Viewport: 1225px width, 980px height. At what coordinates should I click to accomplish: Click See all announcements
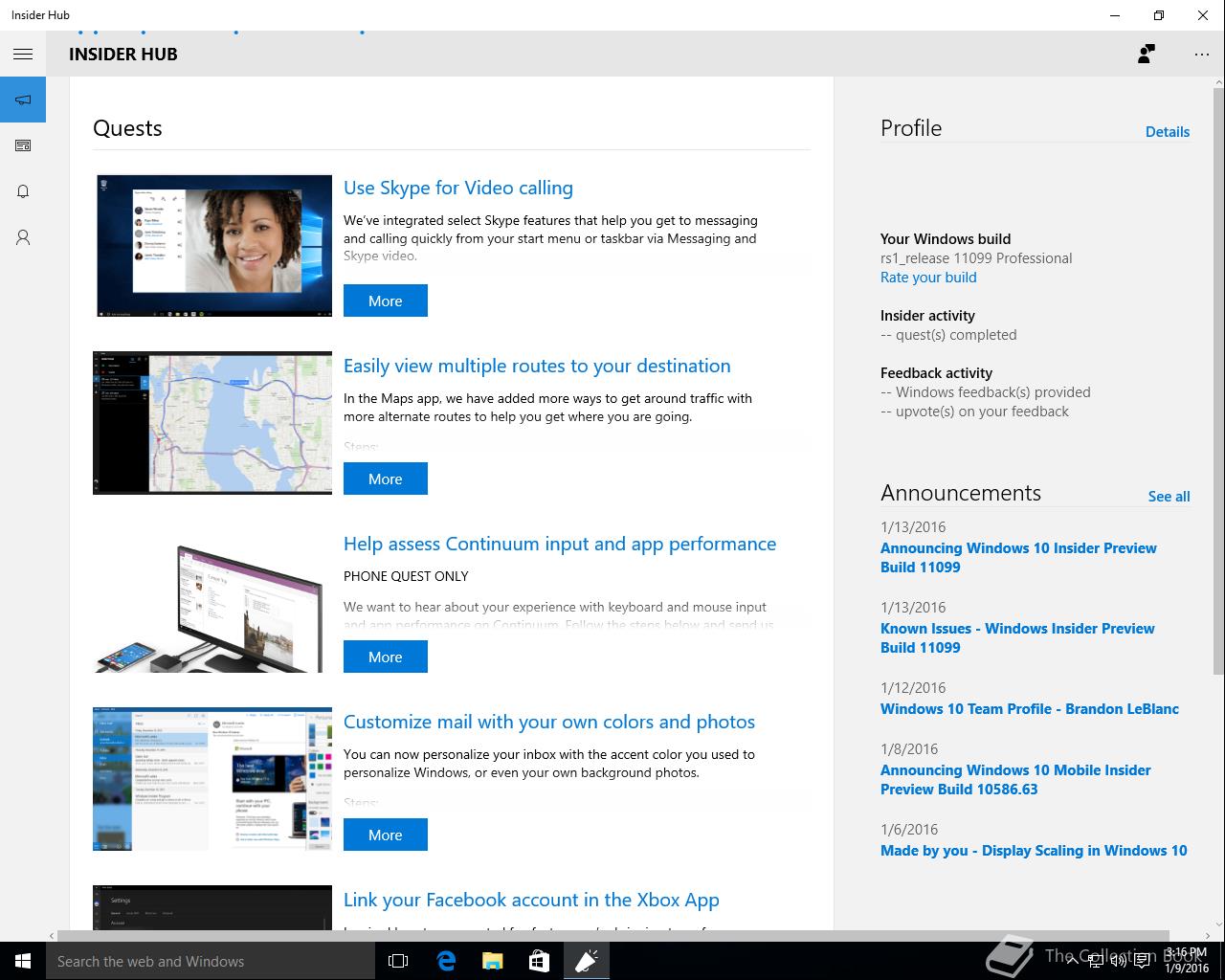tap(1169, 497)
